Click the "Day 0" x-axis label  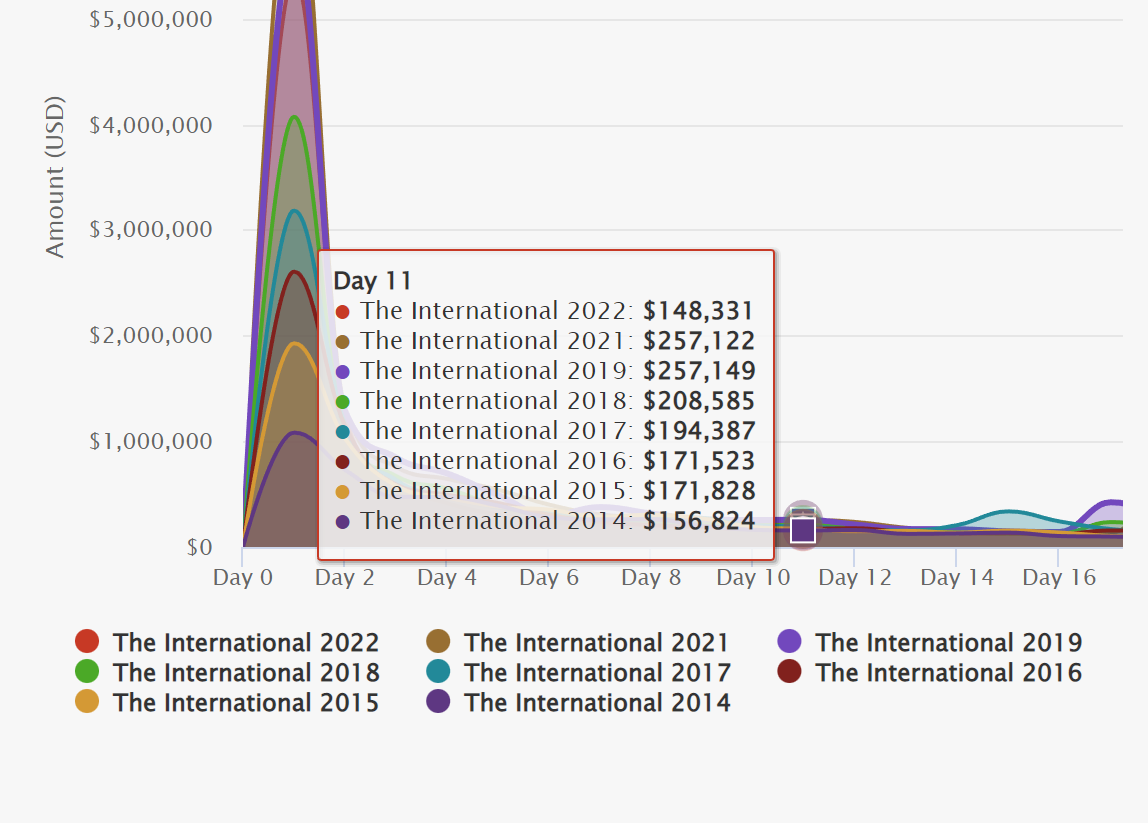click(243, 578)
